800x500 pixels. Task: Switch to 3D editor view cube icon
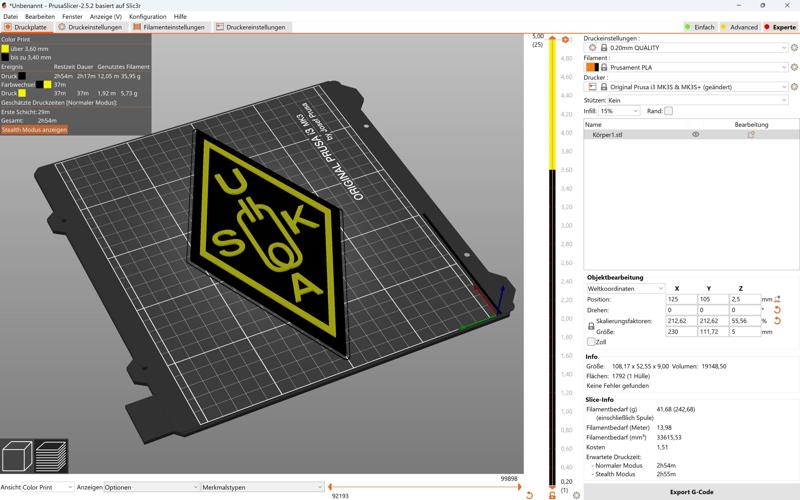pos(18,457)
